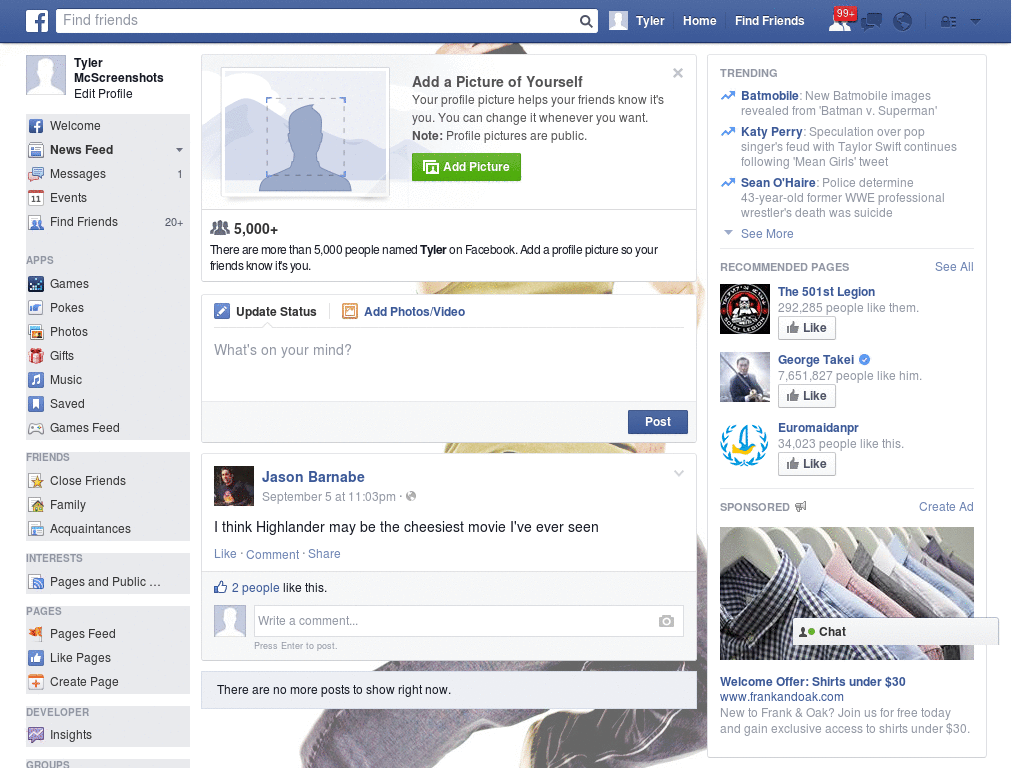Open the post options chevron on Jason's post
The width and height of the screenshot is (1024, 768).
[x=679, y=473]
